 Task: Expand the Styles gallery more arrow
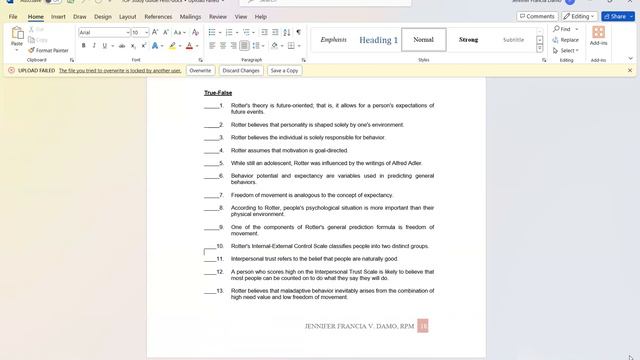540,48
